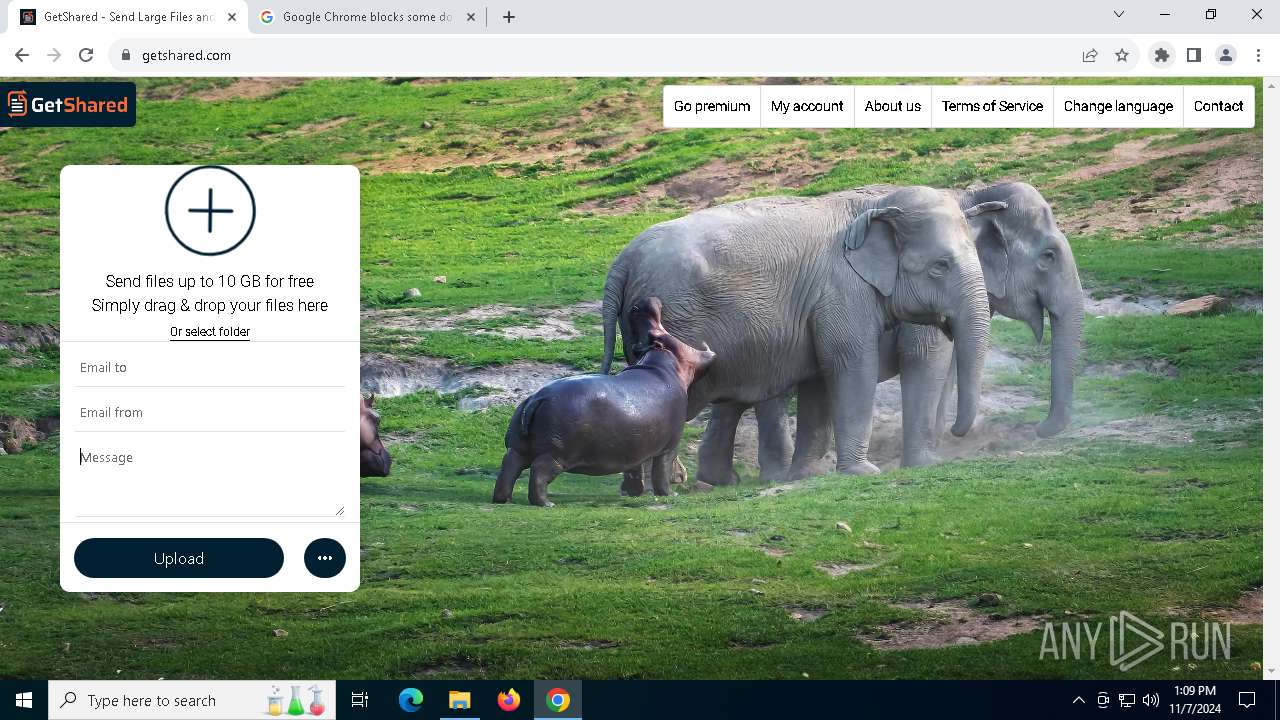The width and height of the screenshot is (1280, 720).
Task: Click the browser forward arrow
Action: (54, 55)
